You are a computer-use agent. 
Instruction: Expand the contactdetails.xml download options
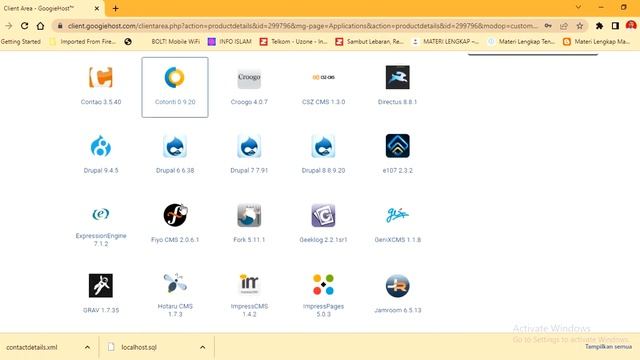click(x=87, y=347)
